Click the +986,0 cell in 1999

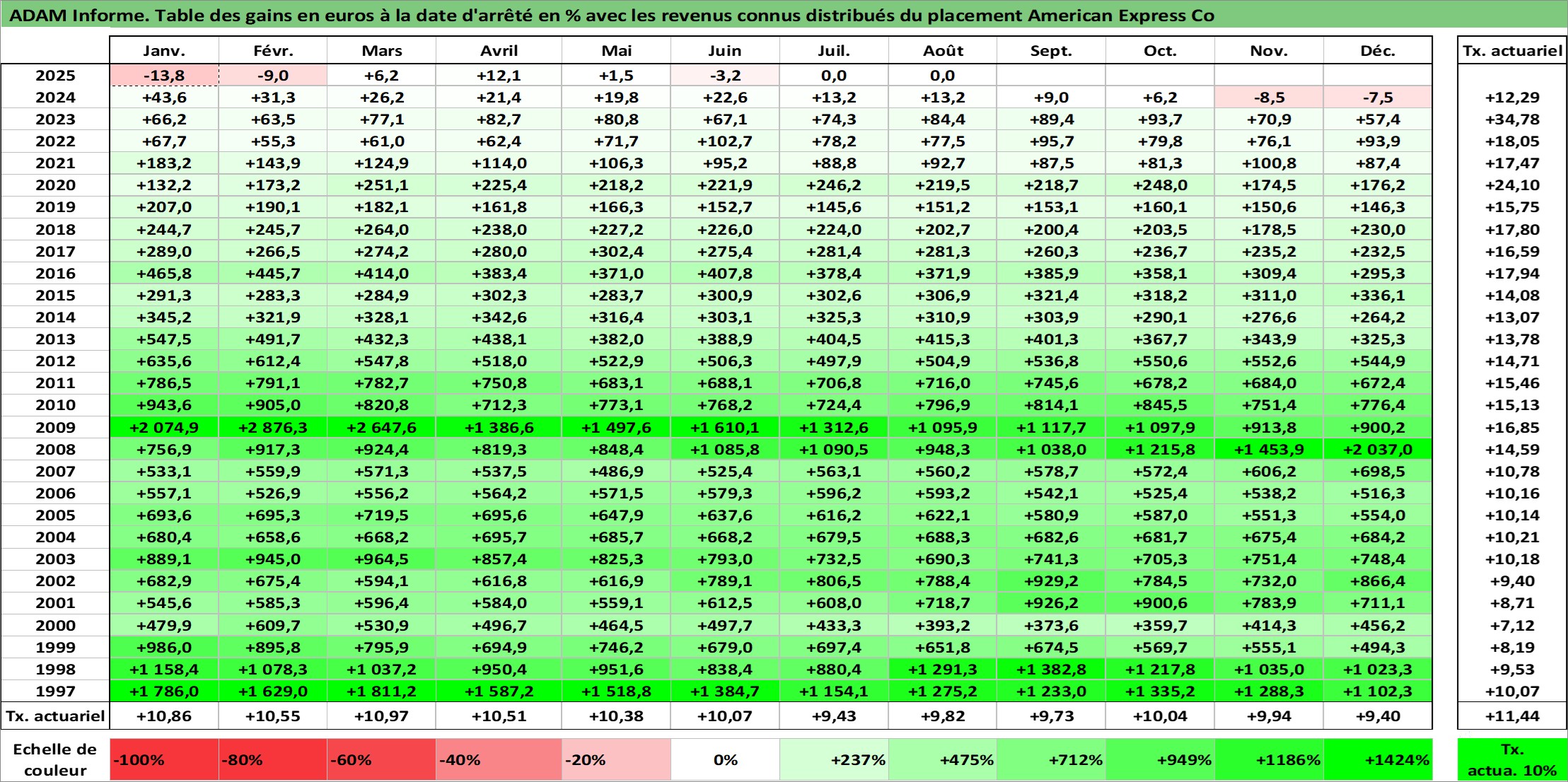[x=164, y=647]
